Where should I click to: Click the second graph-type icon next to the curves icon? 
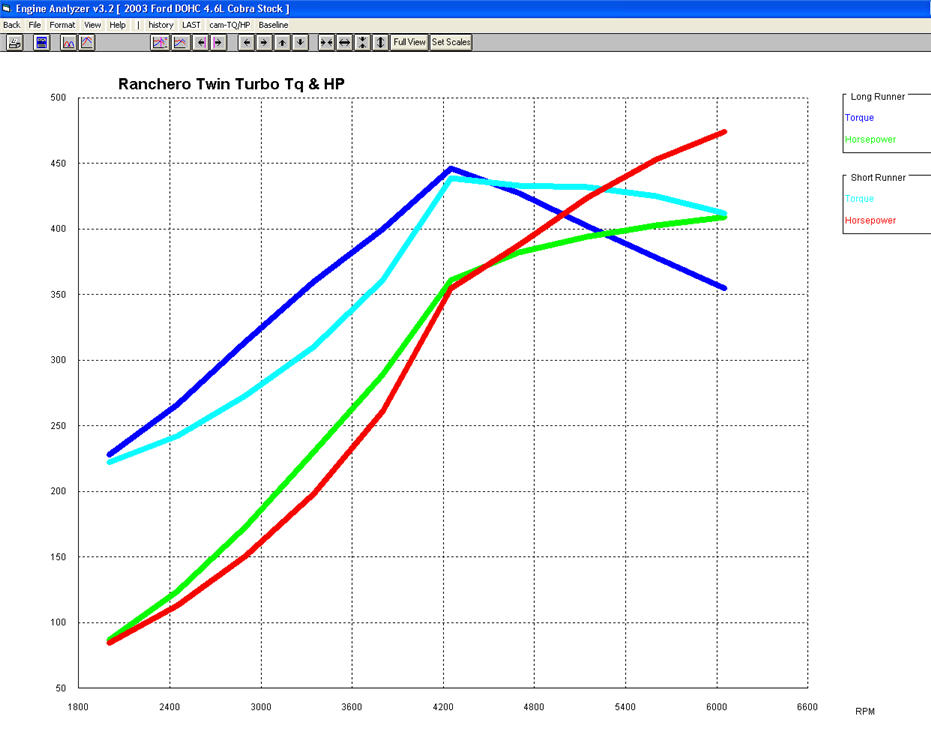coord(87,43)
